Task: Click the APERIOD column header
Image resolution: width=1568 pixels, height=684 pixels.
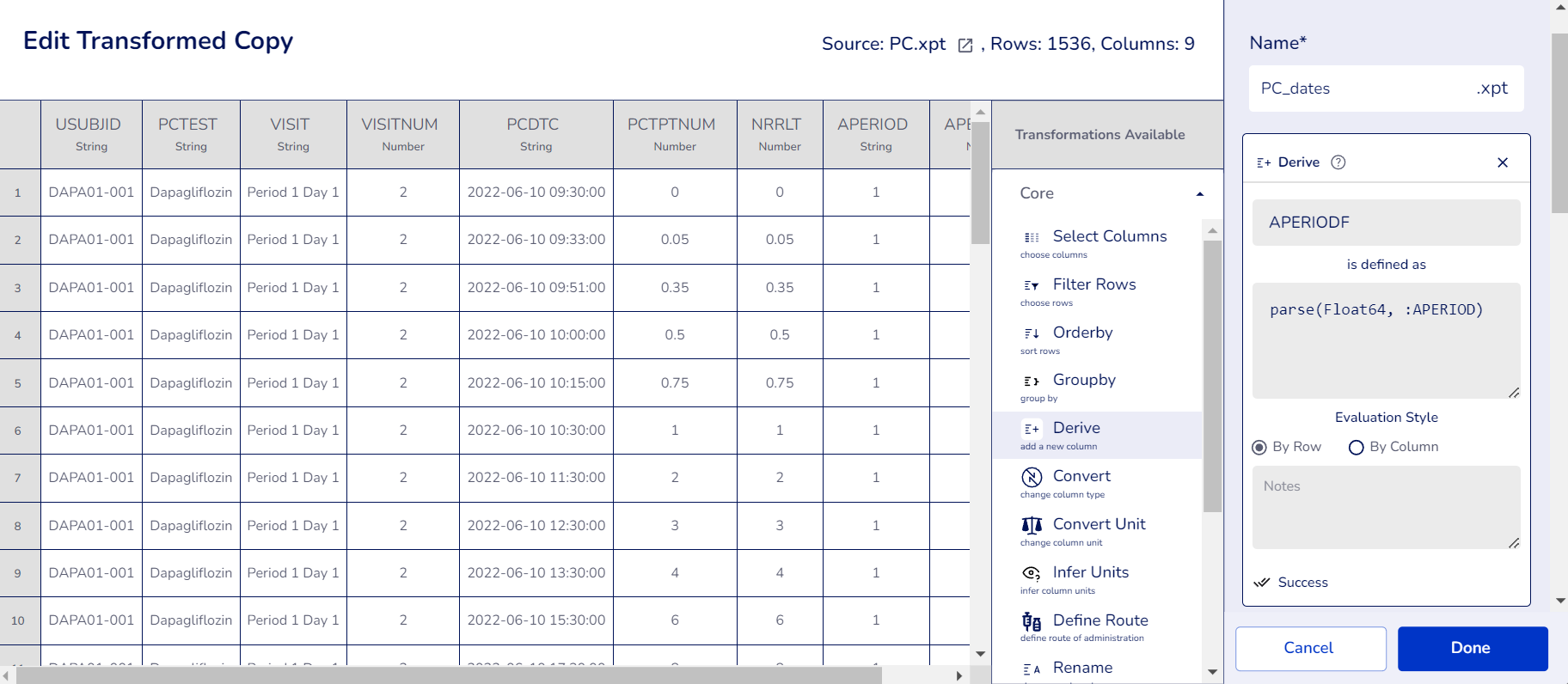Action: (x=876, y=135)
